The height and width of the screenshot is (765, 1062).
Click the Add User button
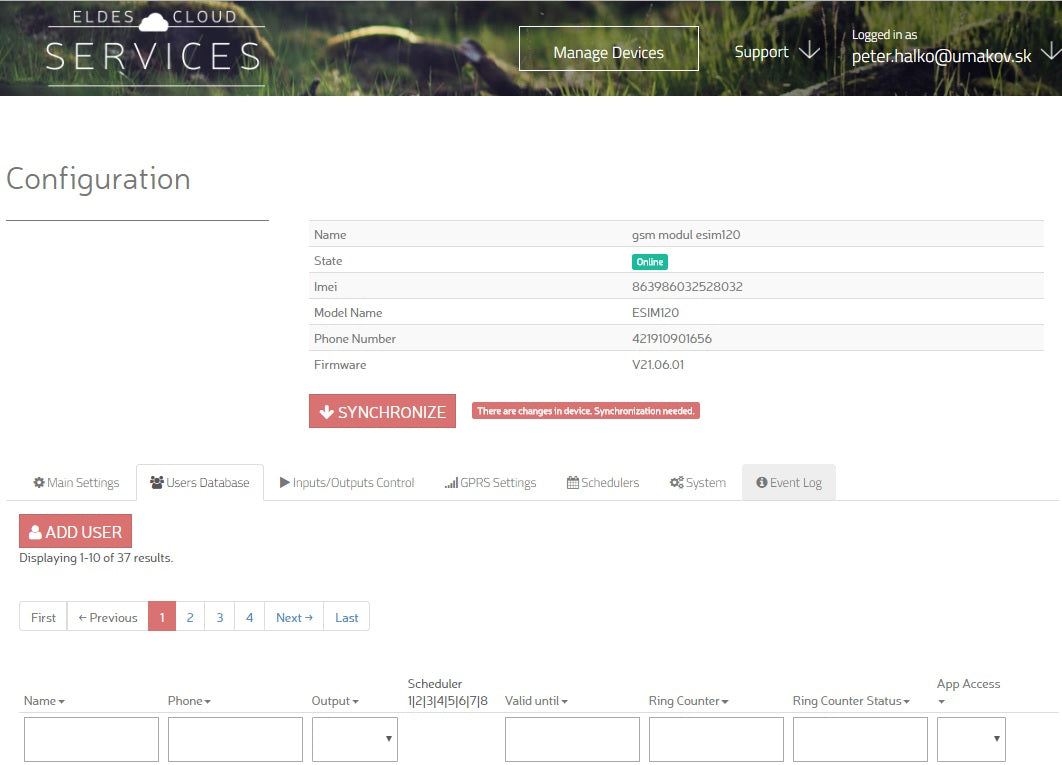coord(75,532)
